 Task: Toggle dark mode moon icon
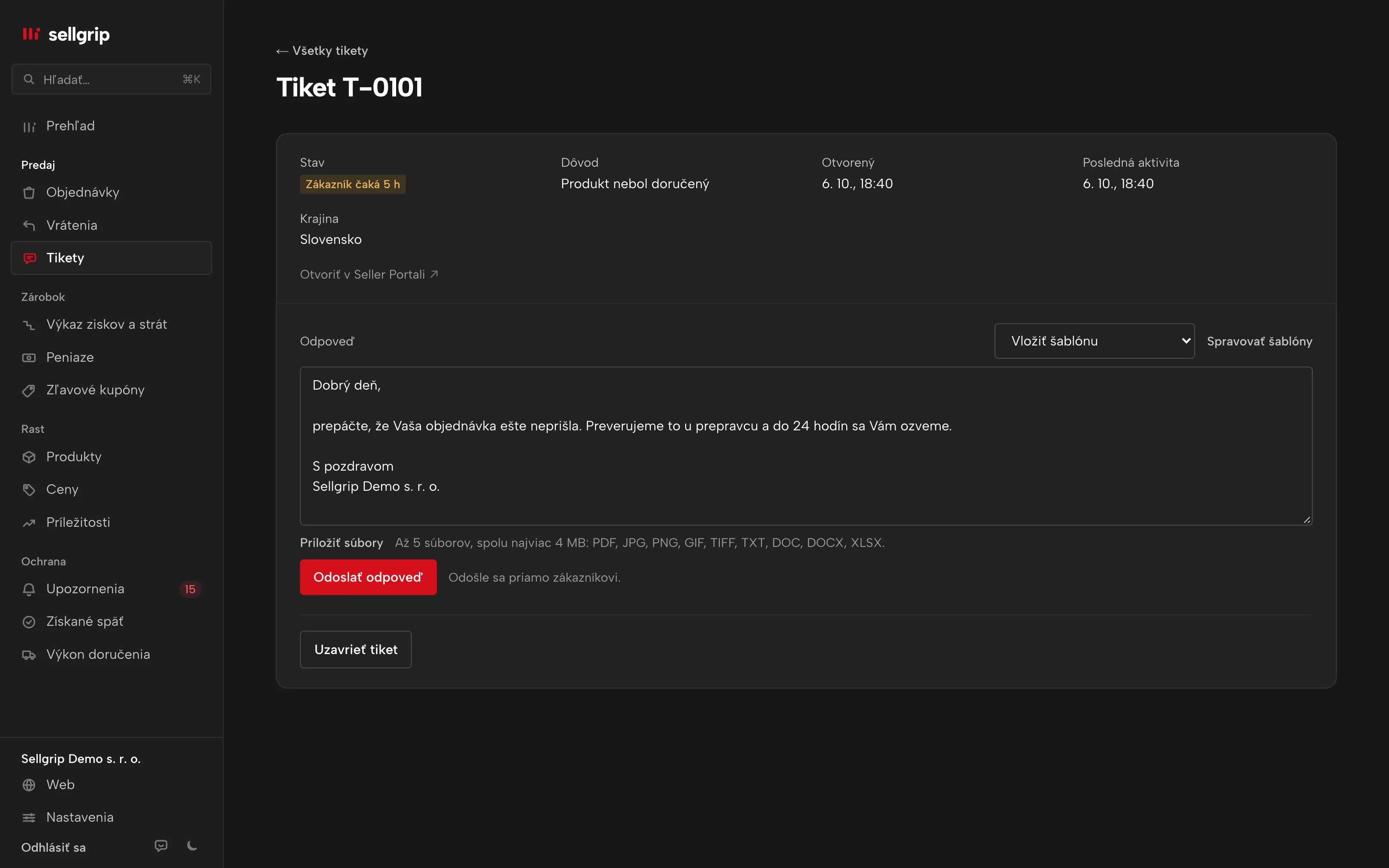click(x=192, y=846)
